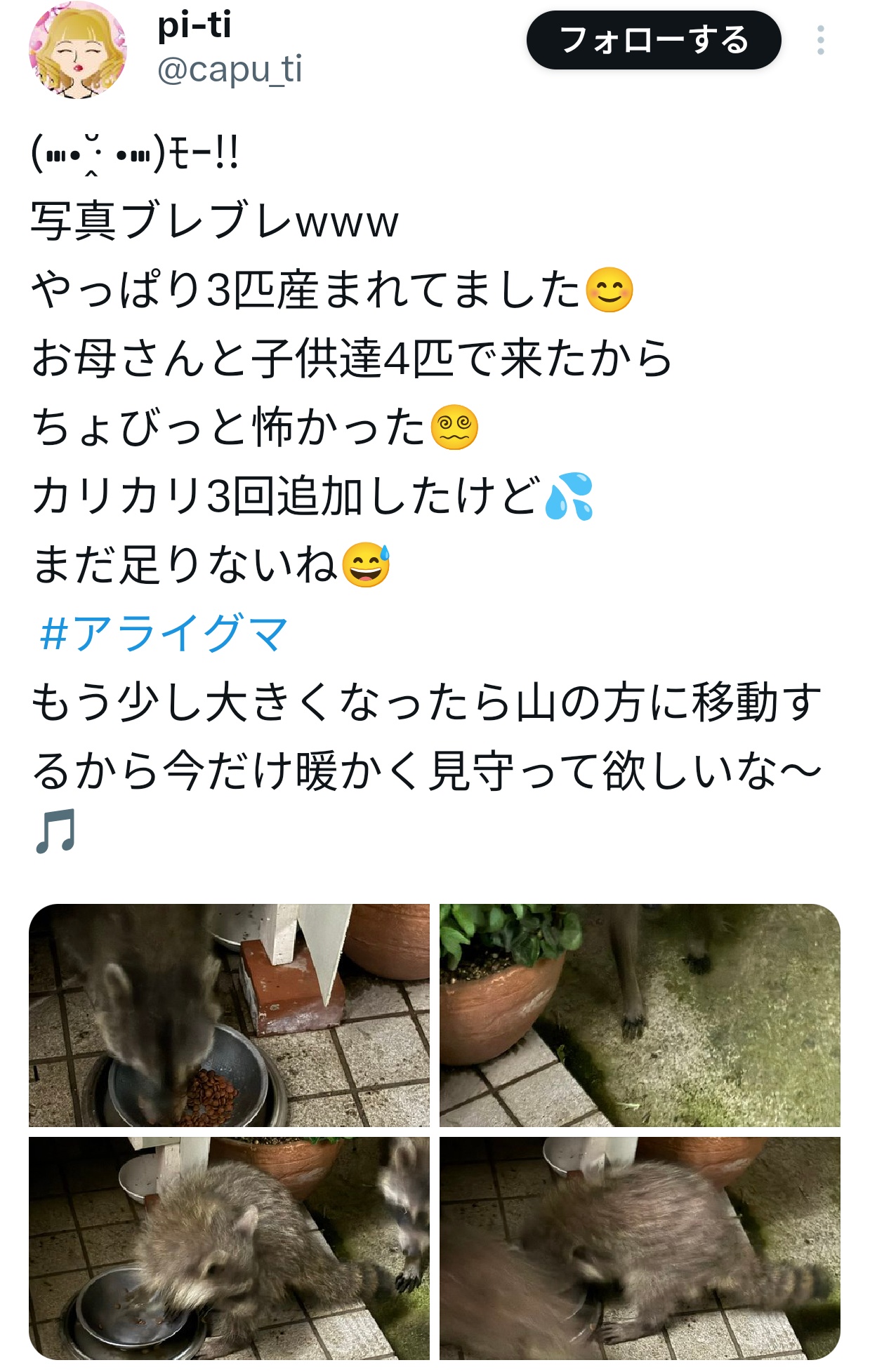The height and width of the screenshot is (1372, 870).
Task: Open the three-dot more options menu
Action: coord(820,40)
